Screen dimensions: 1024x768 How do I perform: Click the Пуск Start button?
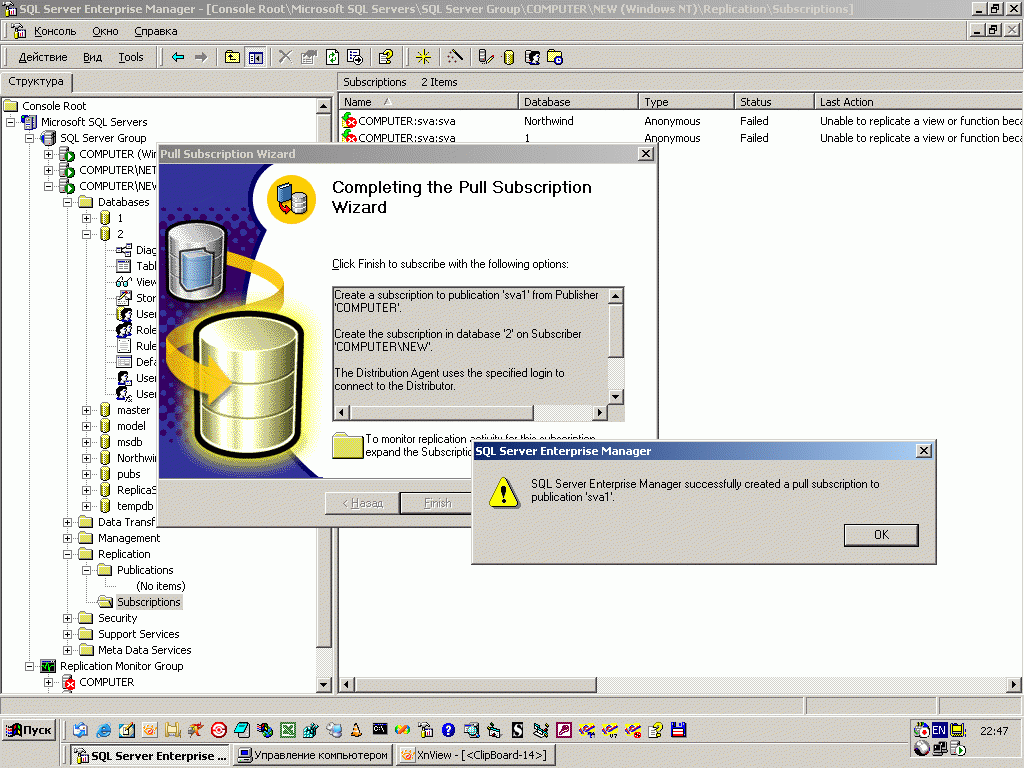pos(29,730)
